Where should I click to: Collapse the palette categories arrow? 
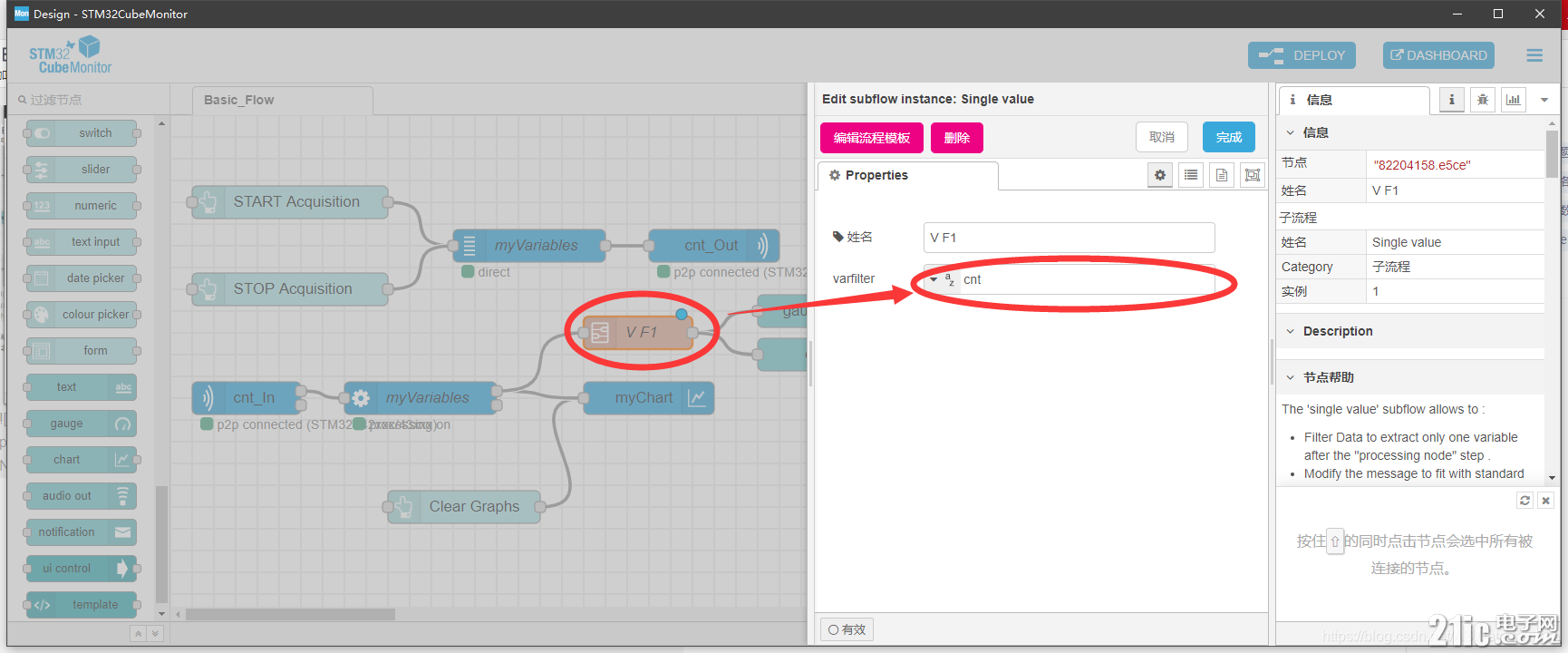pos(139,634)
